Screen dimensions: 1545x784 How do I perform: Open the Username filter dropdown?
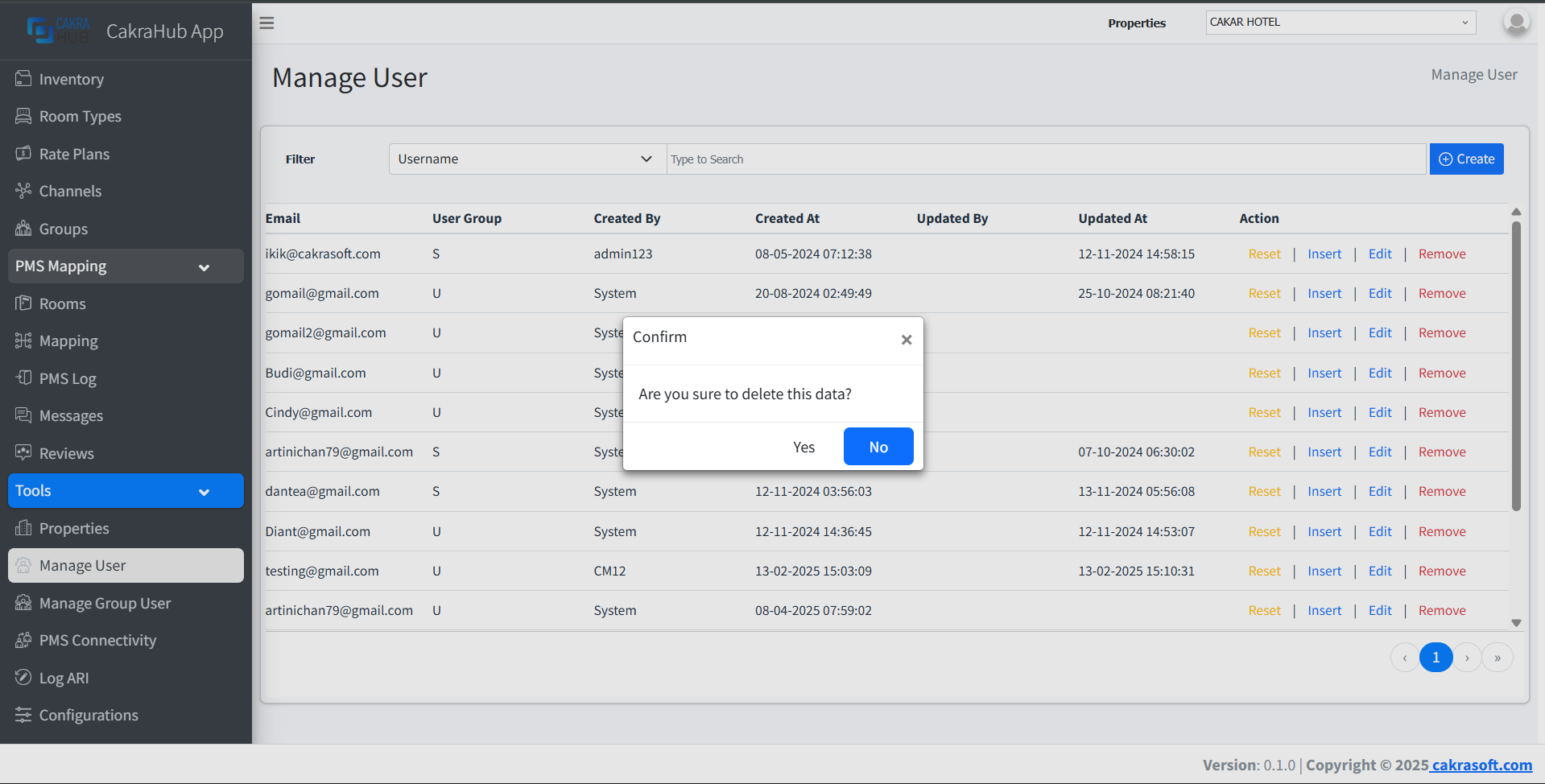526,159
